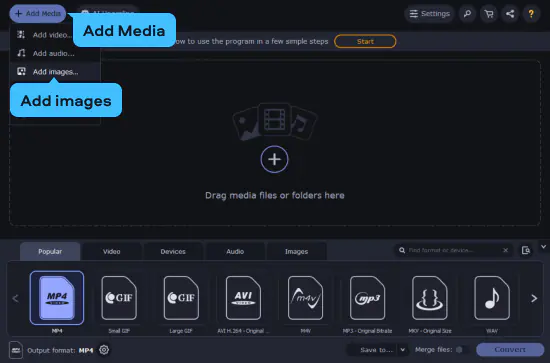
Task: Pick the AVI H.264 format icon
Action: point(243,298)
